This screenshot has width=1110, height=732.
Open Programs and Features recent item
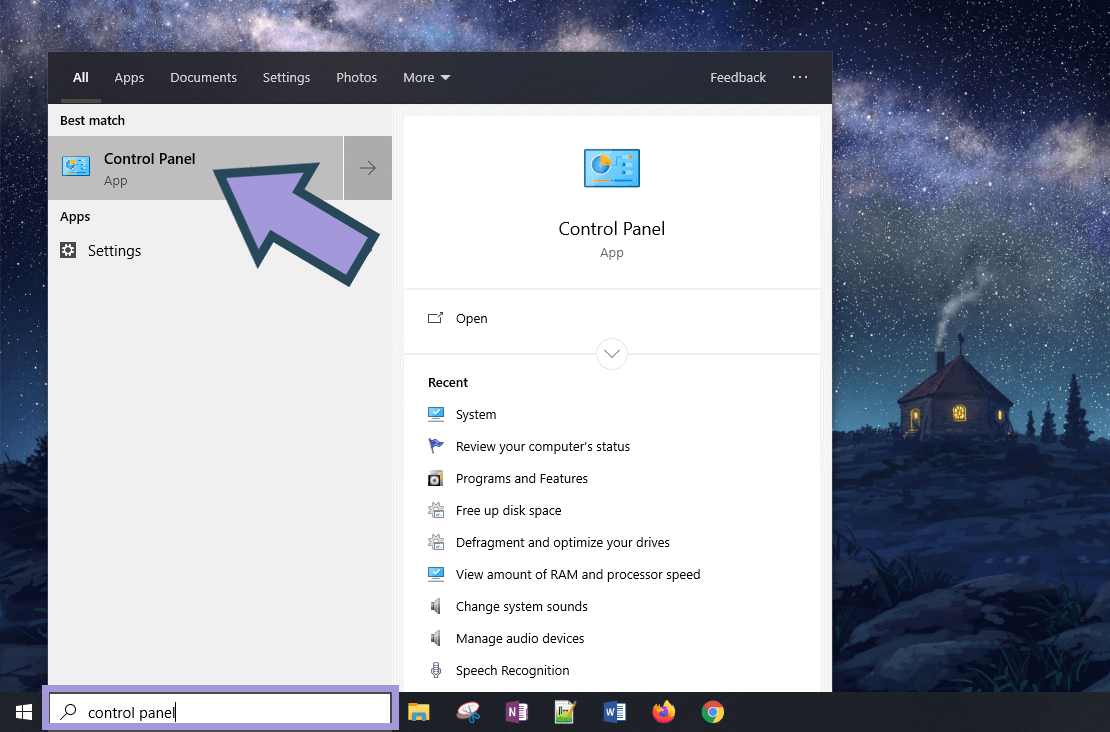521,479
